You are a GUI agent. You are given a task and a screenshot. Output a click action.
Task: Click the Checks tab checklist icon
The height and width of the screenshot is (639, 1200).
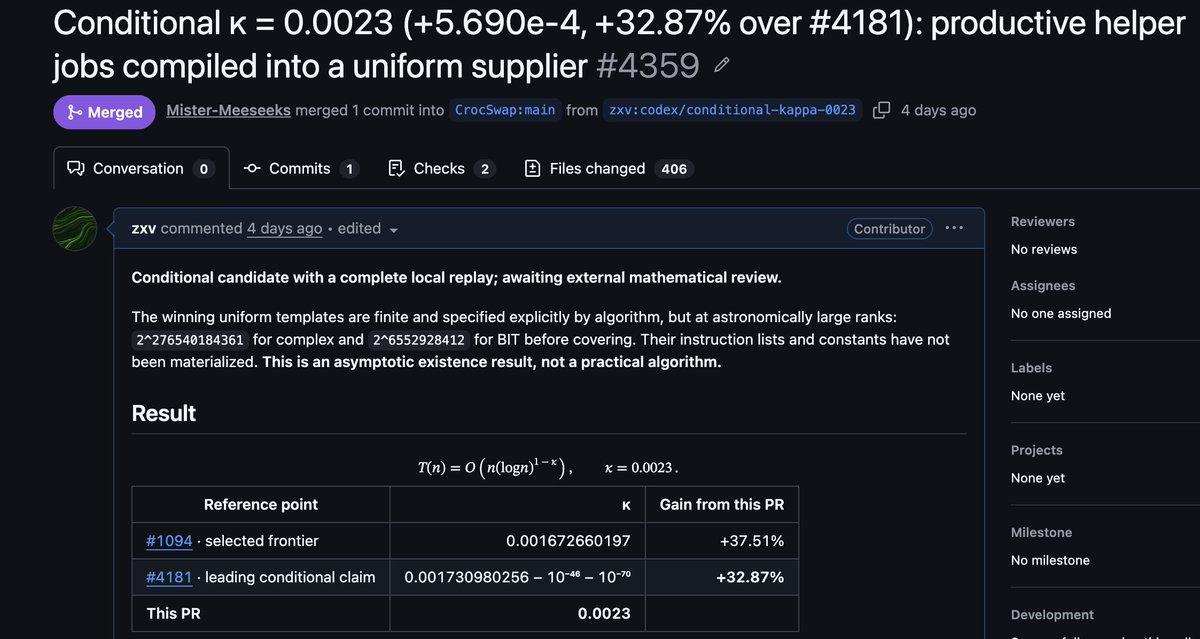[396, 168]
